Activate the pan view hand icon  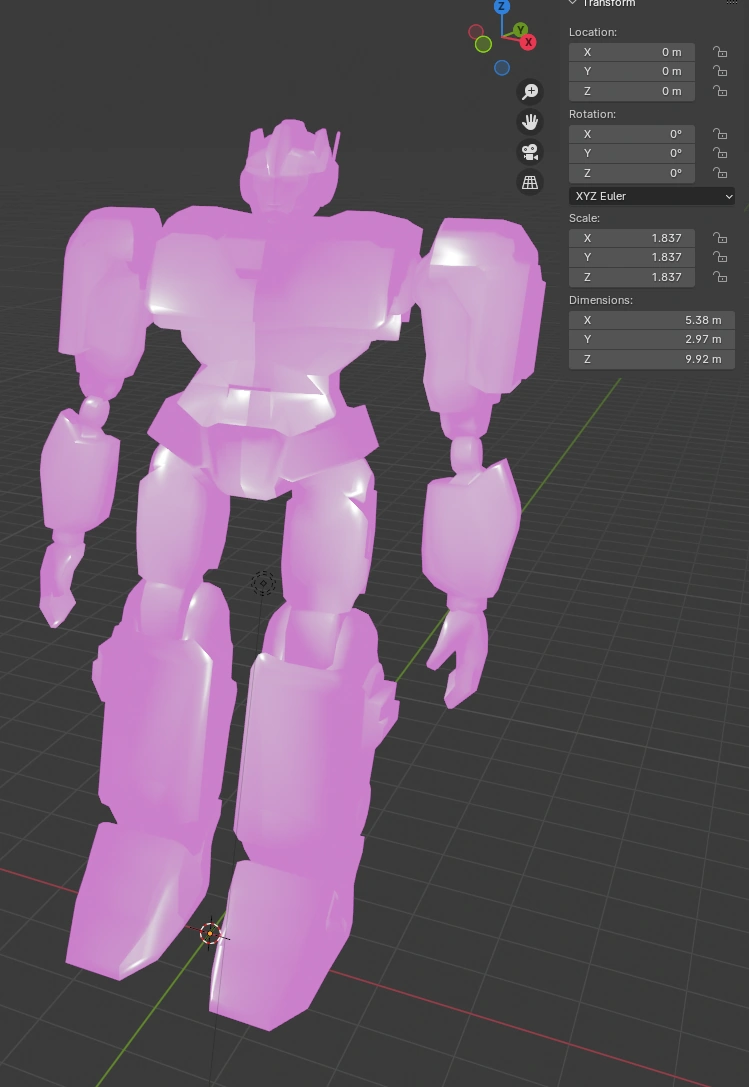coord(530,122)
